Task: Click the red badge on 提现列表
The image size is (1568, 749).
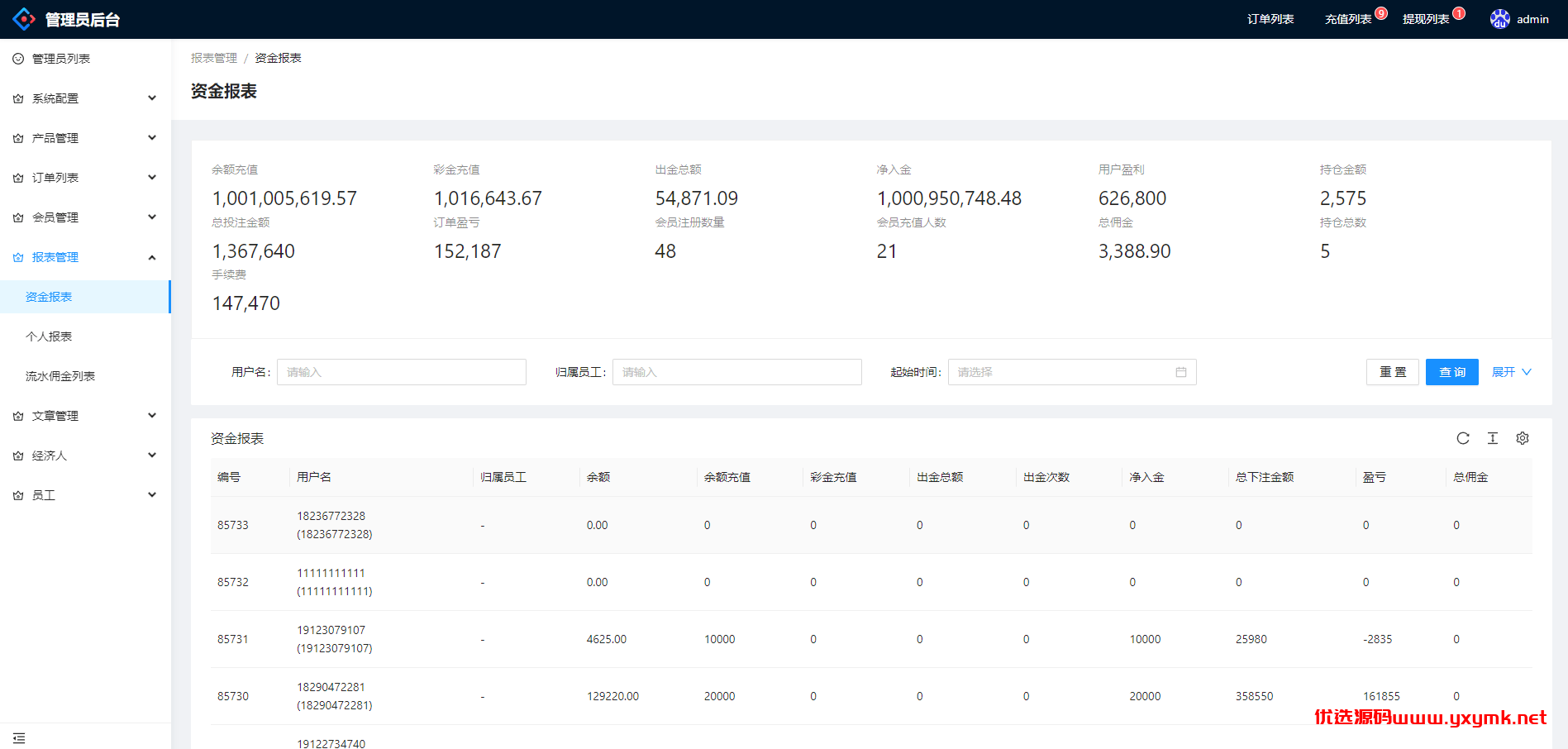Action: point(1459,13)
